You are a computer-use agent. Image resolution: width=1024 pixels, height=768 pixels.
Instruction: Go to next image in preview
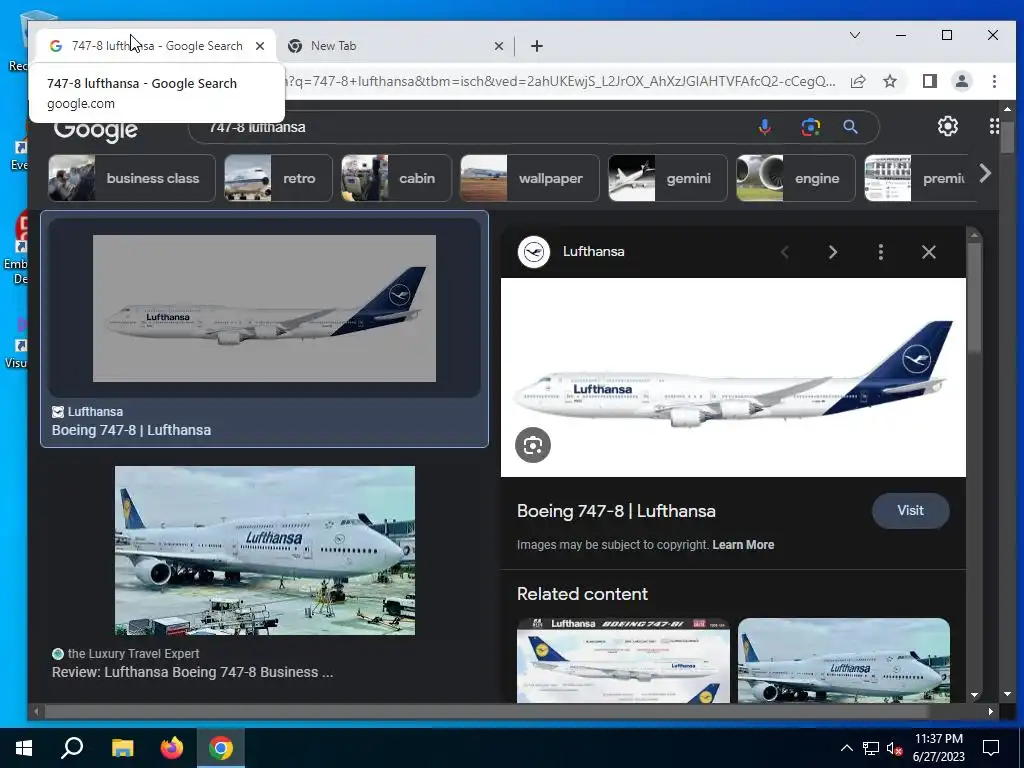coord(833,252)
